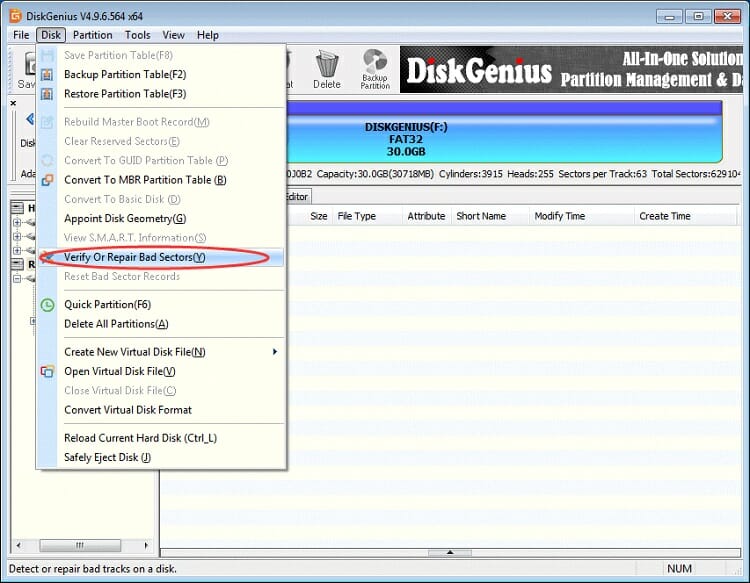Image resolution: width=750 pixels, height=583 pixels.
Task: Open the Tools menu
Action: tap(138, 35)
